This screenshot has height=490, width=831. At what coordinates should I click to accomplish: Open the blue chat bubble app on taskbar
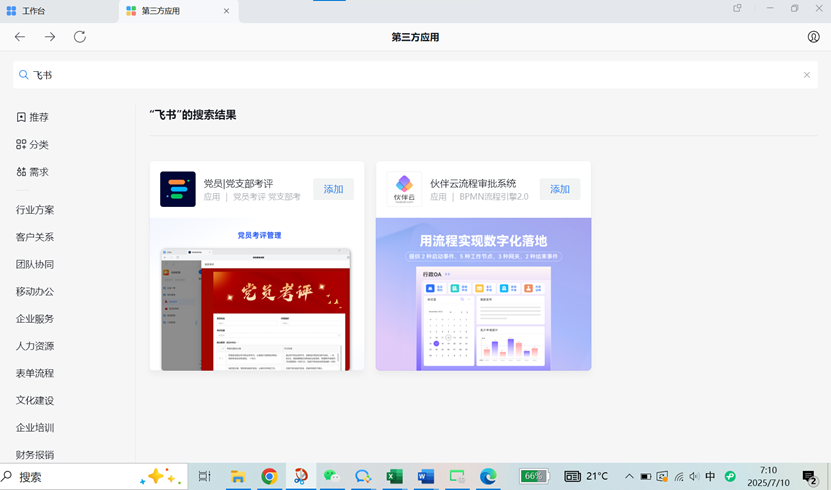(363, 477)
